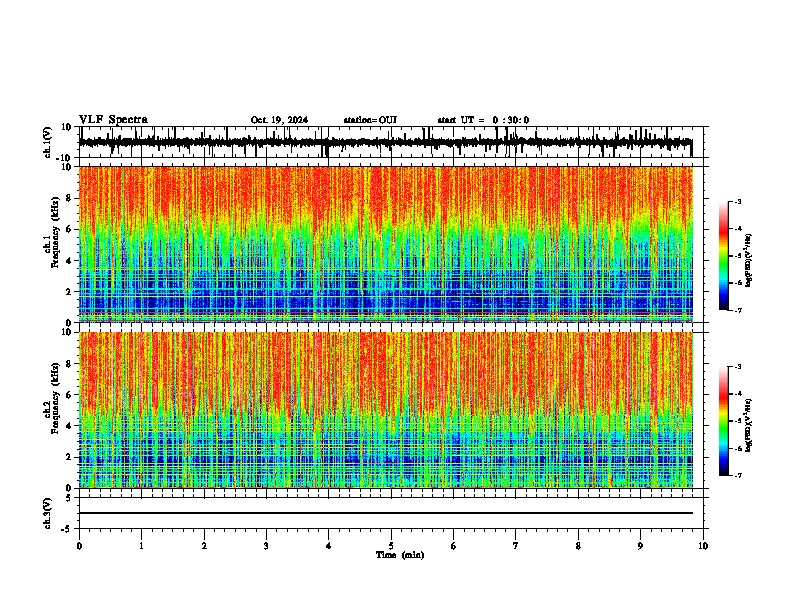Click the 'station=OUJ' header label
This screenshot has width=792, height=612.
[x=370, y=120]
